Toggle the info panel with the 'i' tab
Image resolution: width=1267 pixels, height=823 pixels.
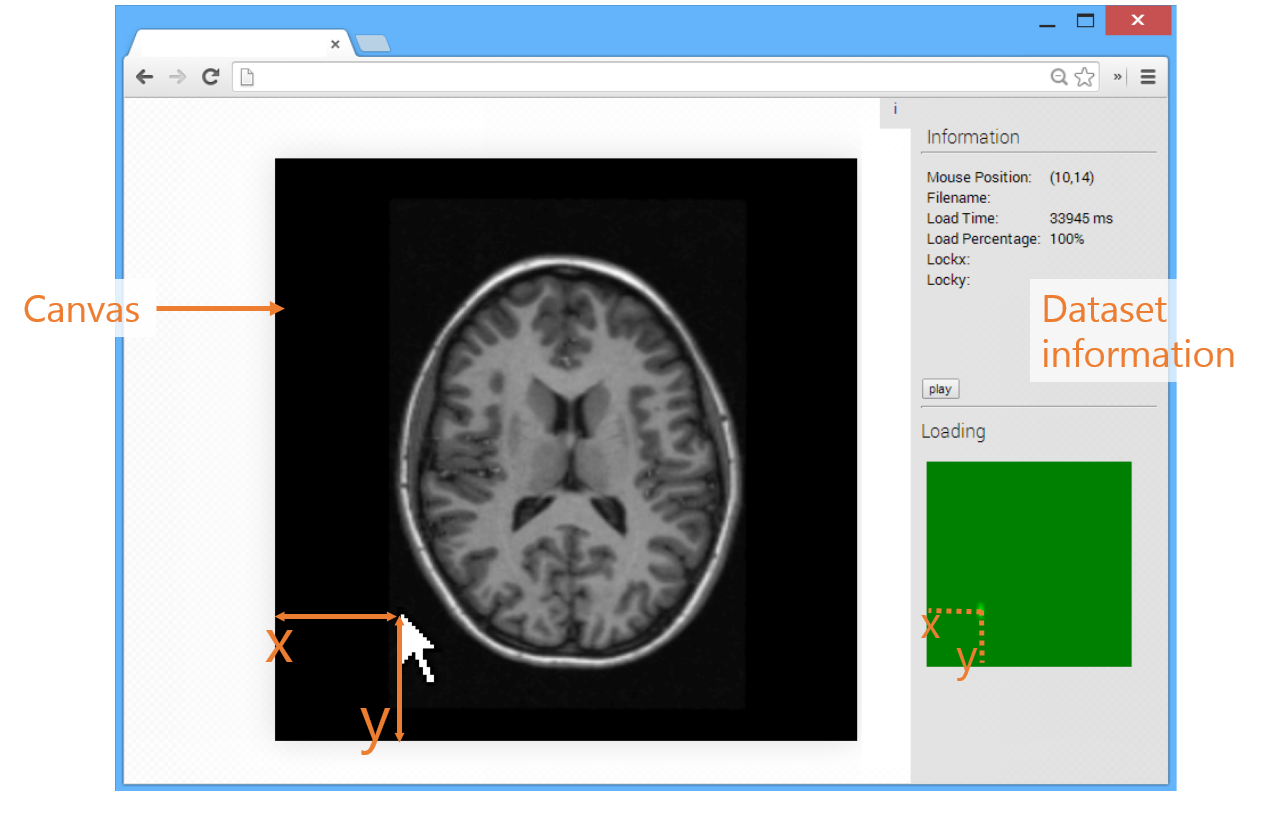(895, 109)
